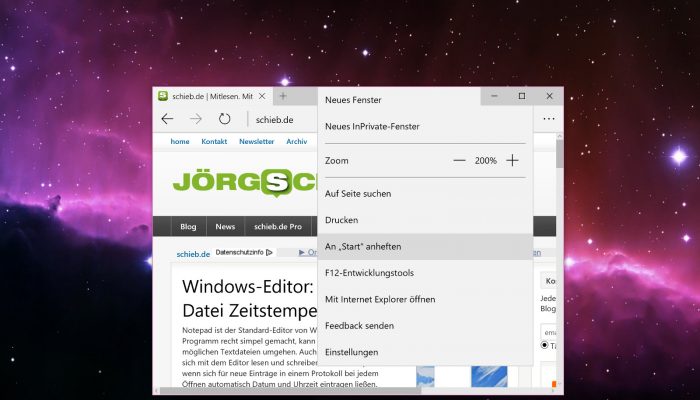
Task: Switch to the News navigation tab
Action: pyautogui.click(x=225, y=226)
